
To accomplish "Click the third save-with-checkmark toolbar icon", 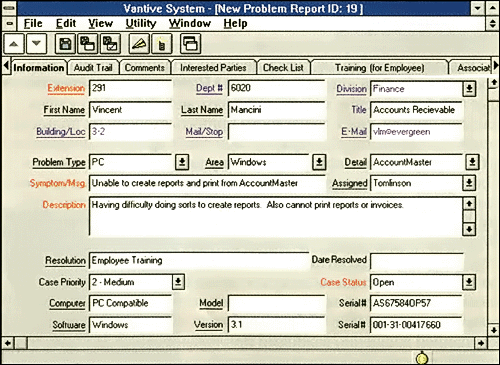I will coord(110,43).
